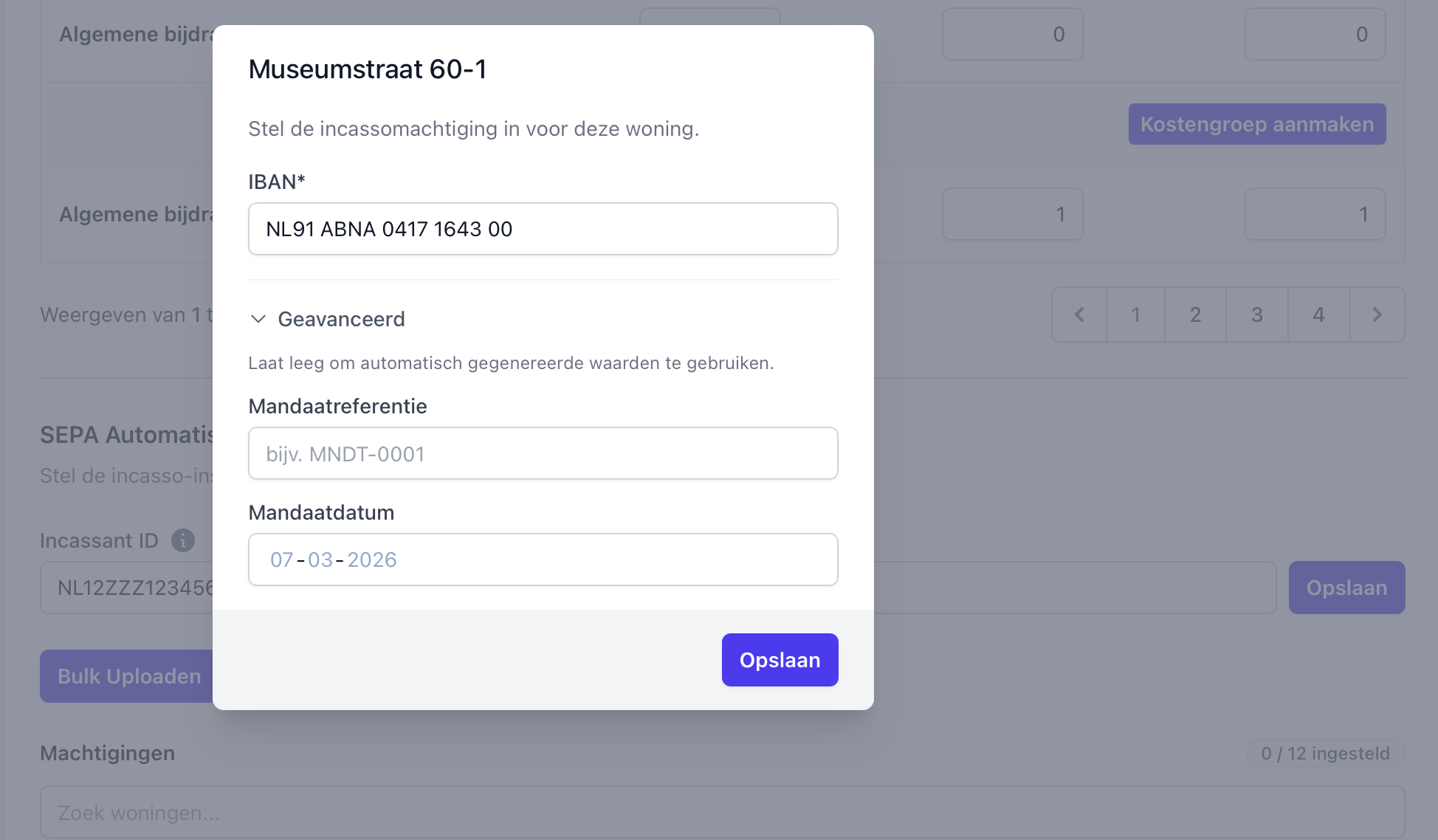Go to previous page arrow
This screenshot has height=840, width=1438.
(x=1079, y=314)
